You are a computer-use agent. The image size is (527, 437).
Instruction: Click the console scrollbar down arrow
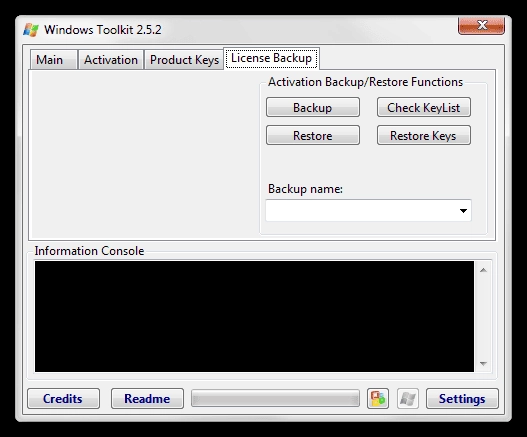483,363
